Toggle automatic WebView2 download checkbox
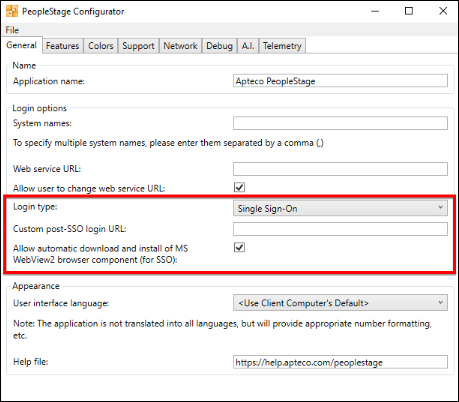 [239, 247]
